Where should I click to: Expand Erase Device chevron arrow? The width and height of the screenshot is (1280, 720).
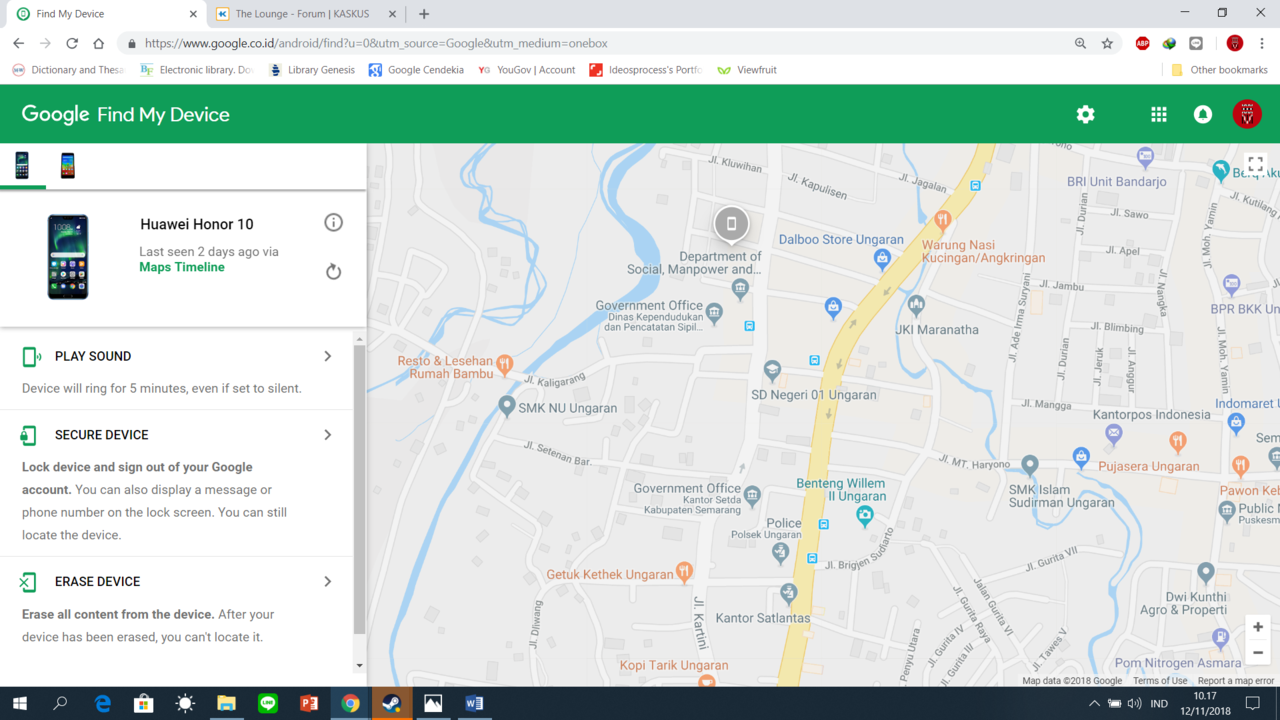click(327, 581)
